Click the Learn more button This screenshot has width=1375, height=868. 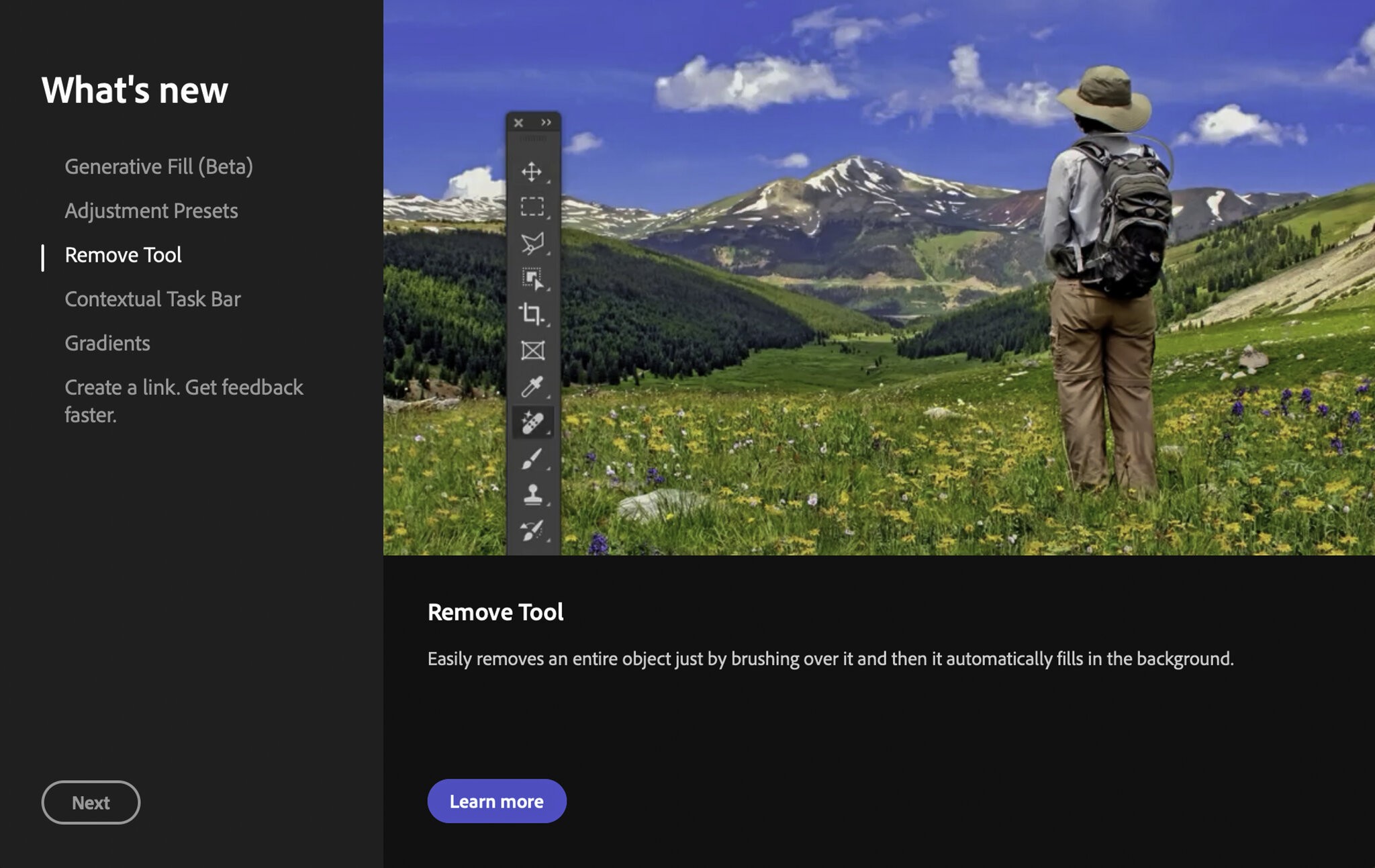497,801
